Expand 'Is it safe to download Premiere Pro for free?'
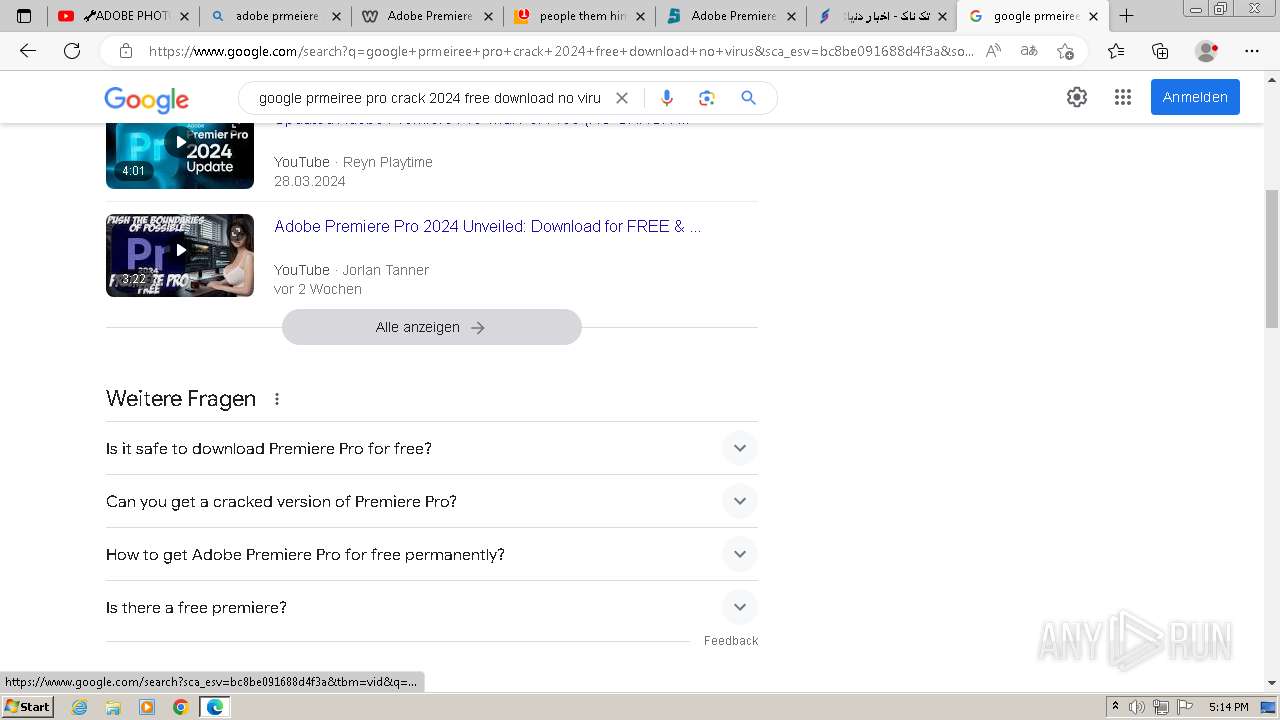 coord(432,448)
